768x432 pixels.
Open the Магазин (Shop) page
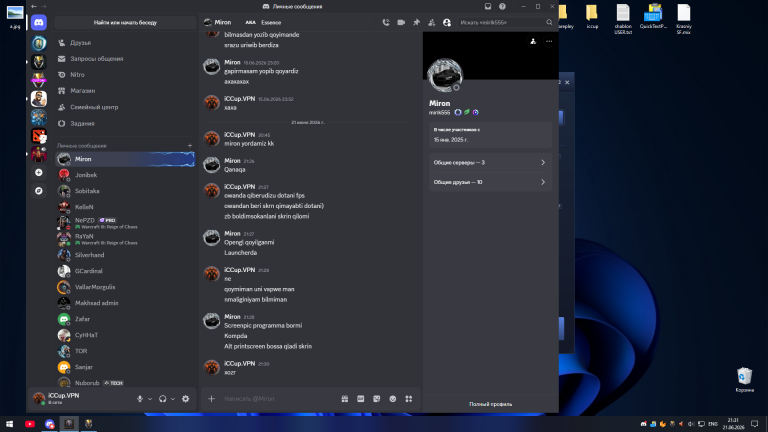click(125, 91)
